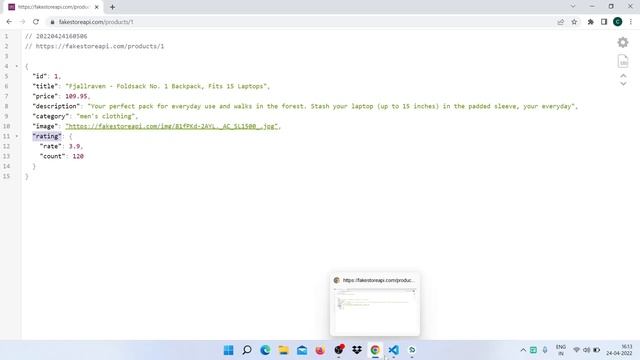
Task: Click the address bar URL
Action: 96,22
